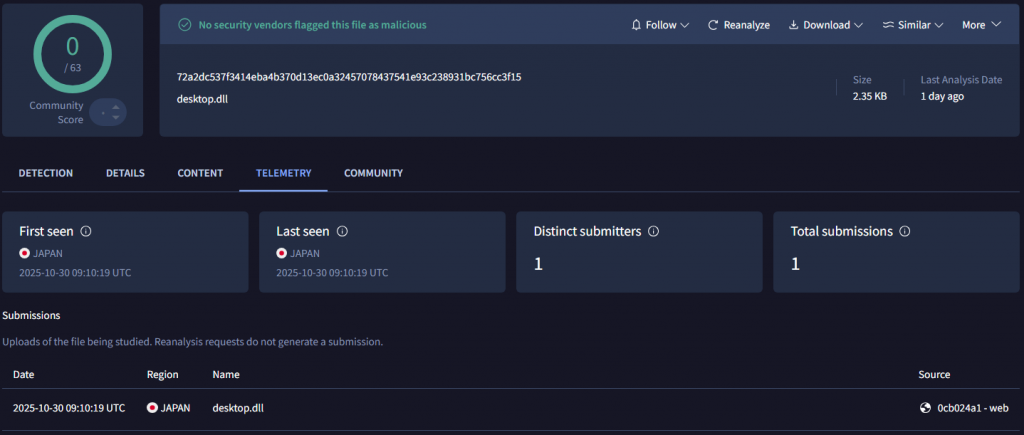The width and height of the screenshot is (1024, 435).
Task: Click the Reanalyze refresh icon
Action: pos(713,25)
